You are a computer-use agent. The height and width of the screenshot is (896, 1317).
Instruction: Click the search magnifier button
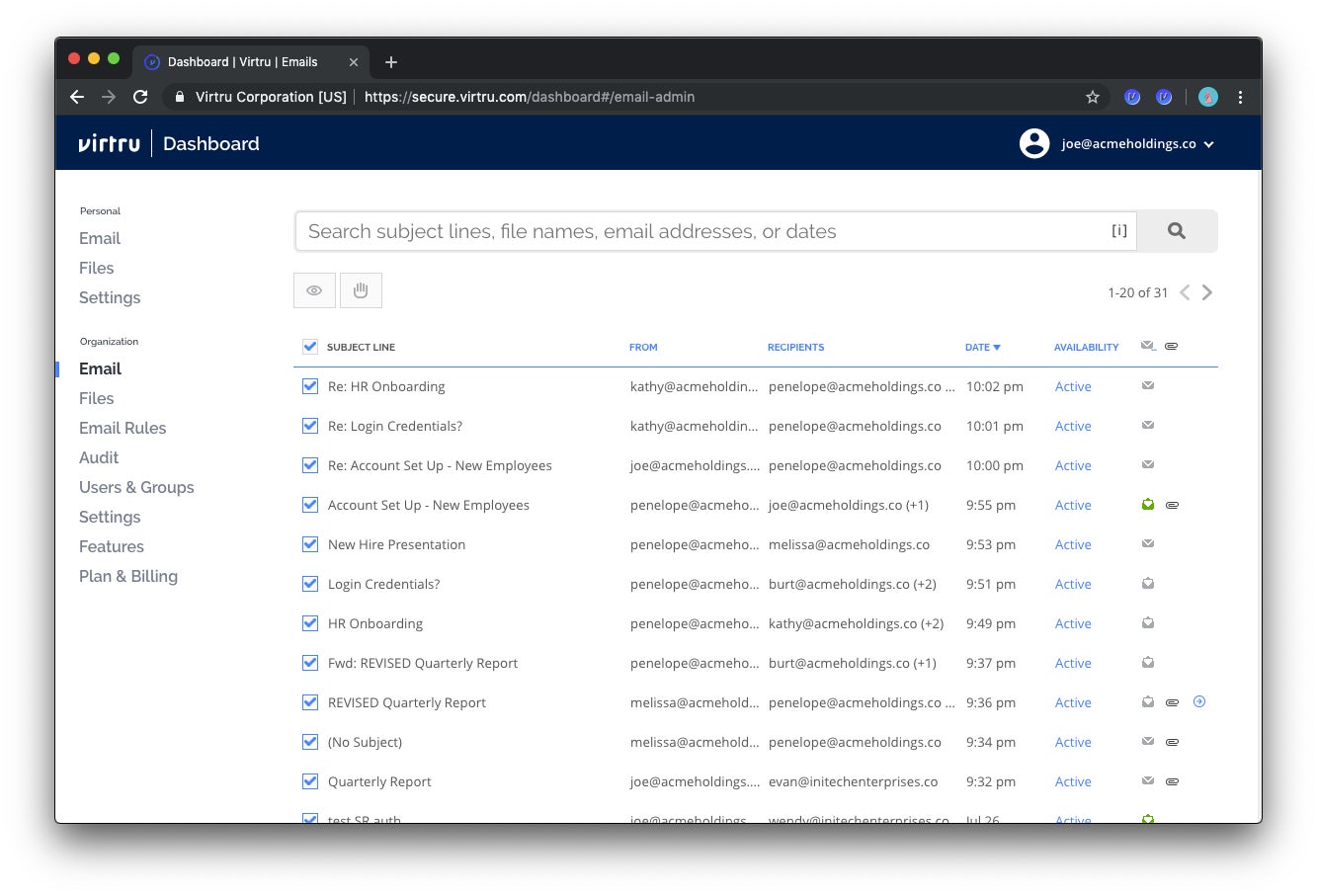coord(1177,231)
